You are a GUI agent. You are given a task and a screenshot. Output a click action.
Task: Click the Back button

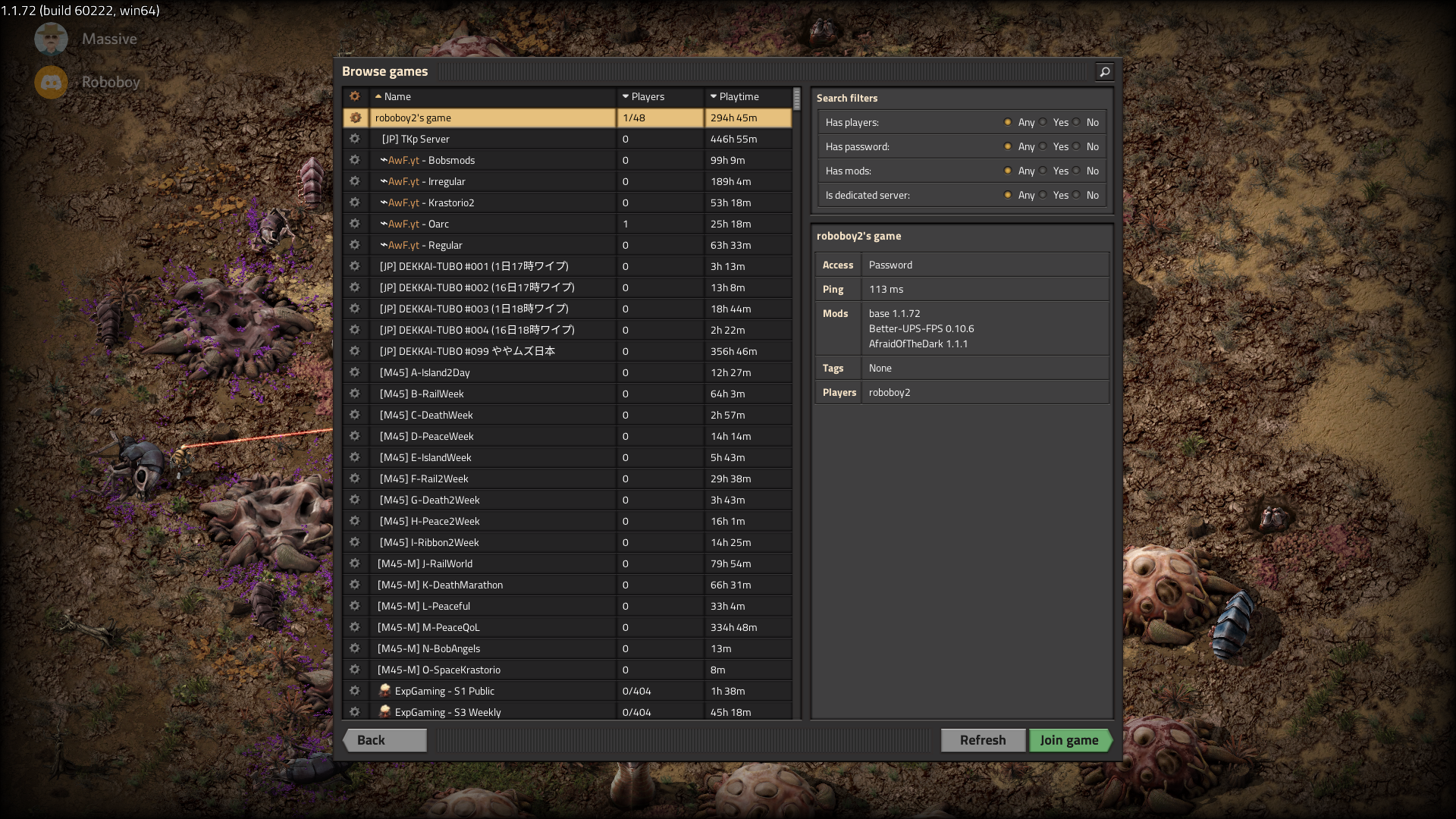pos(385,740)
